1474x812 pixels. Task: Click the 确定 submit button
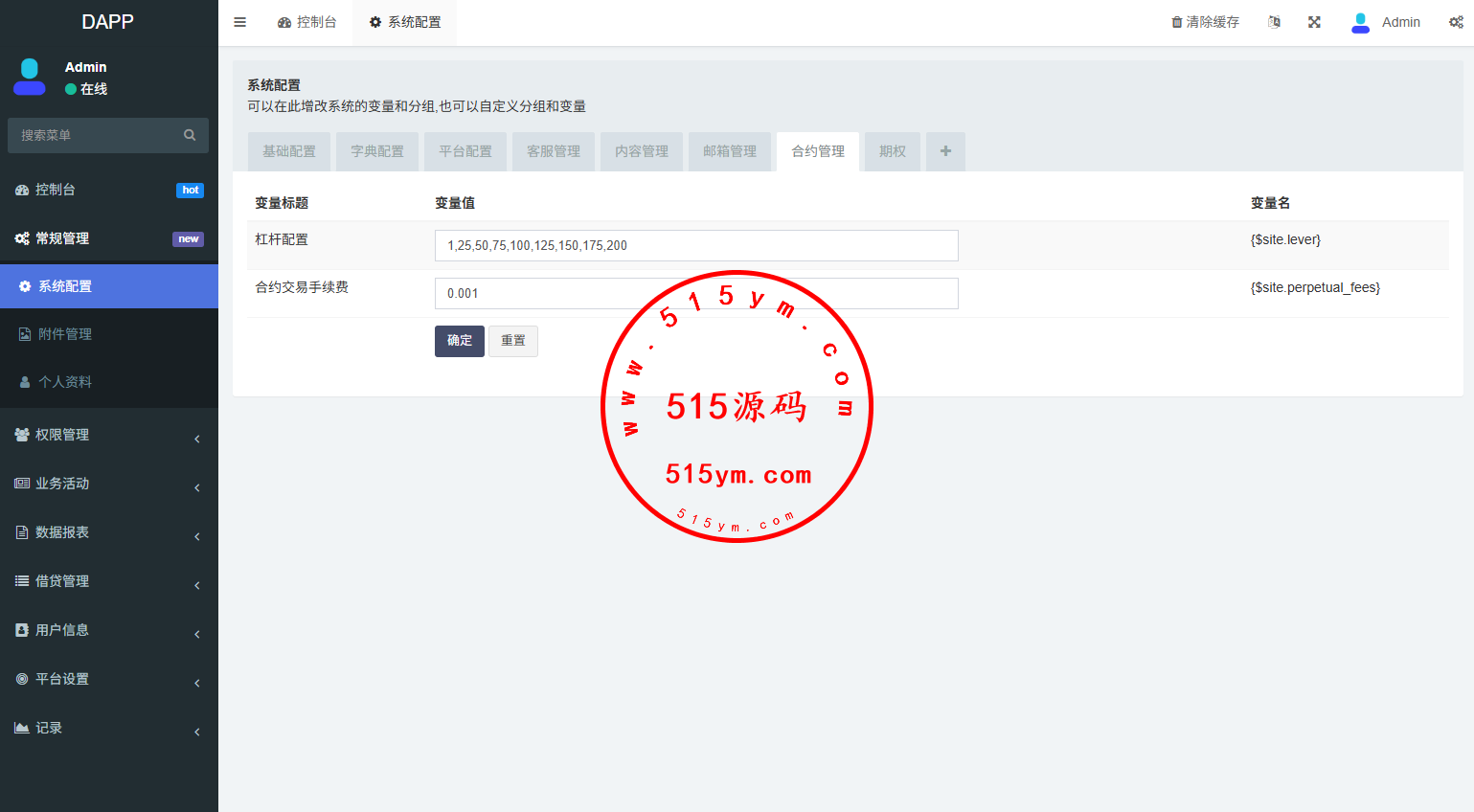[x=459, y=341]
